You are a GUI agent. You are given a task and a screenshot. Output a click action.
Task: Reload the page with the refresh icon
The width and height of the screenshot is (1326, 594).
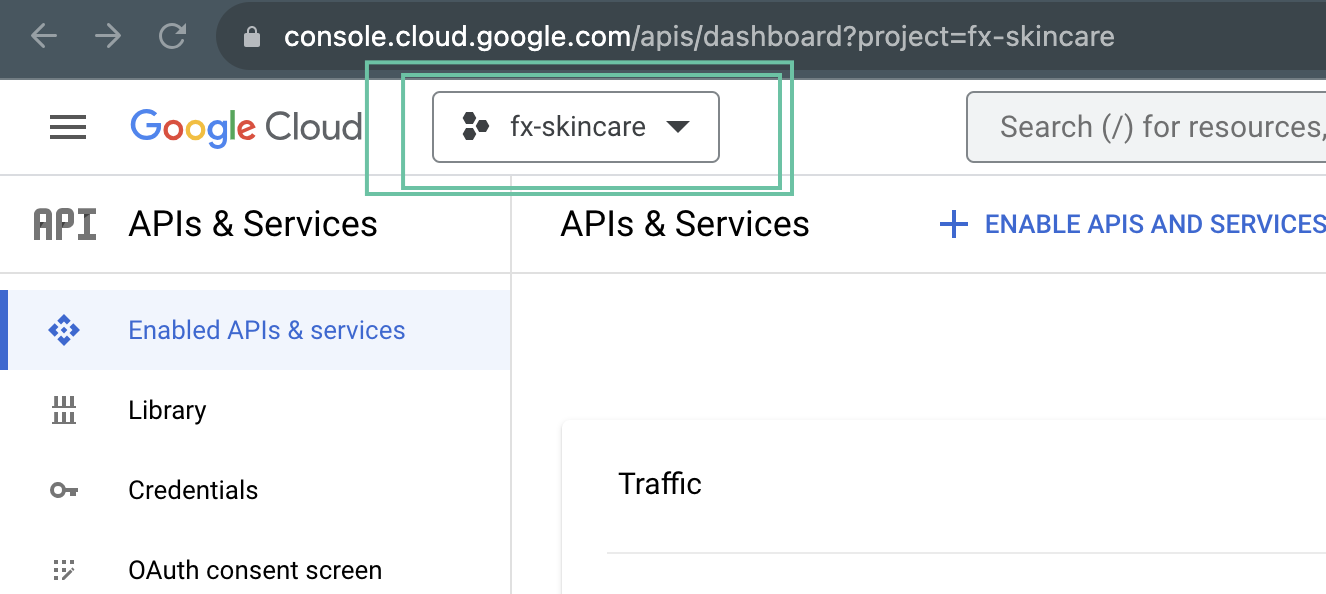point(173,37)
